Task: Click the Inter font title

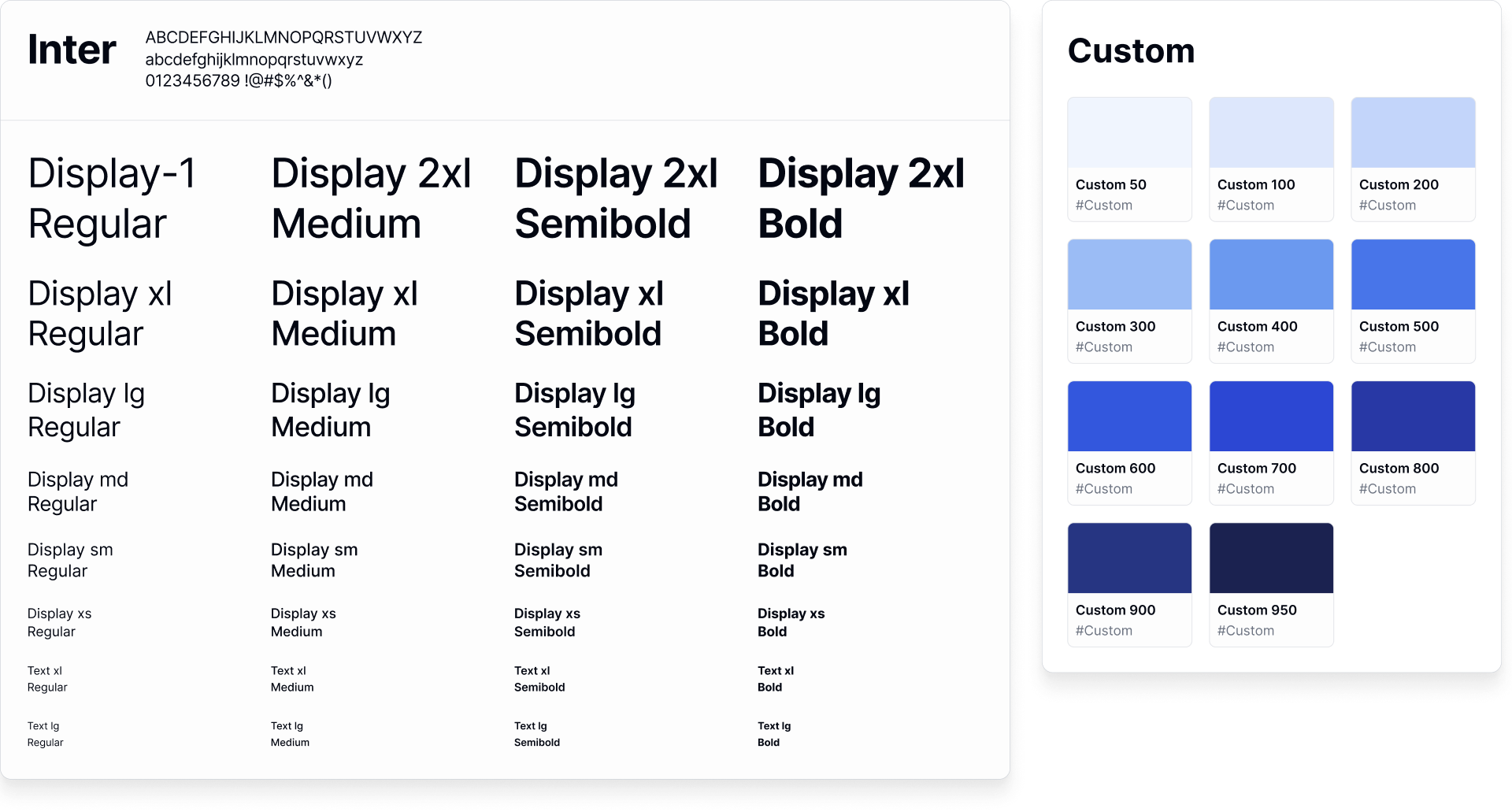Action: pos(72,50)
